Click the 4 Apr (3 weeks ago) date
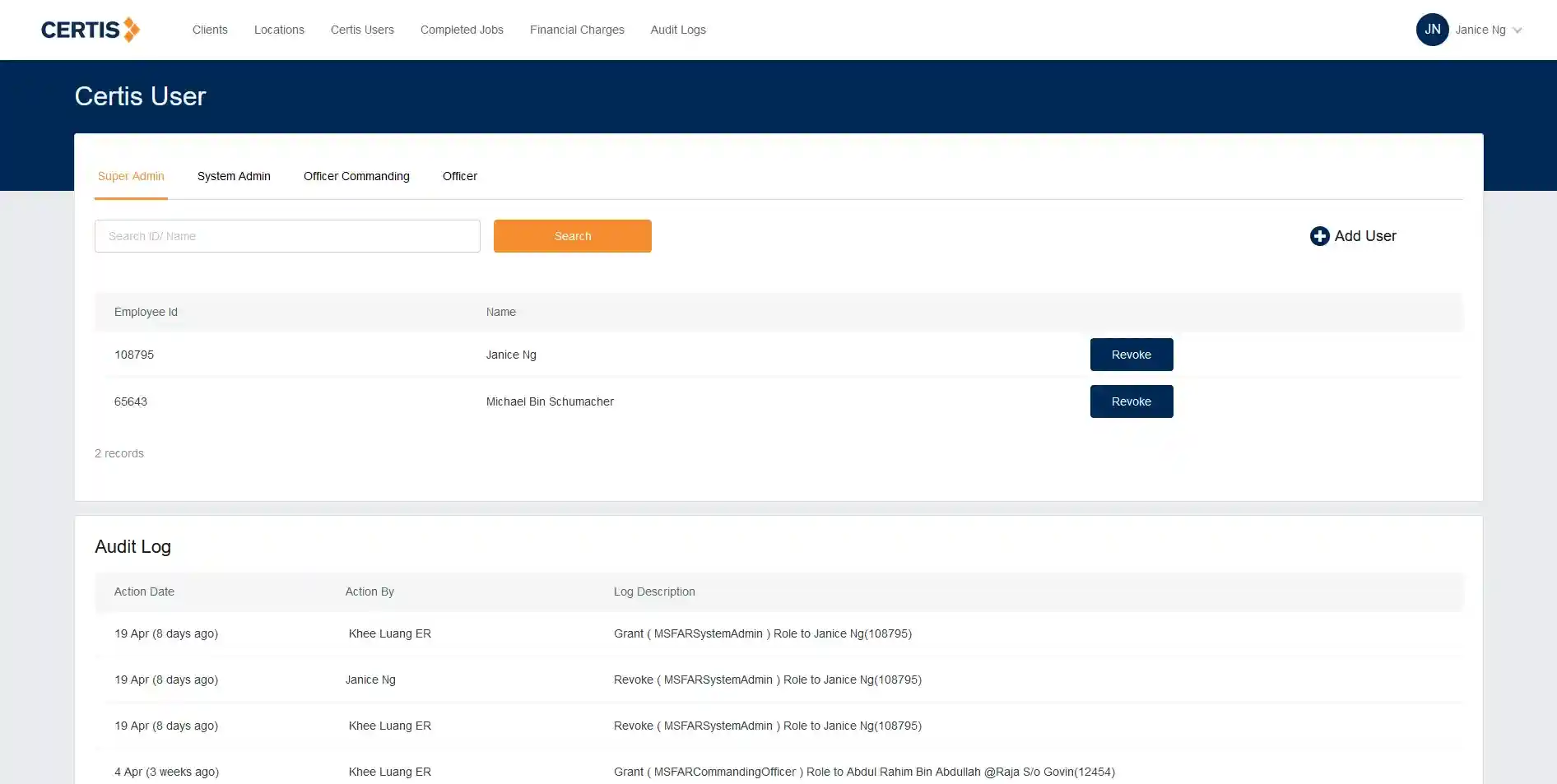Screen dimensions: 1557x784 [x=166, y=772]
